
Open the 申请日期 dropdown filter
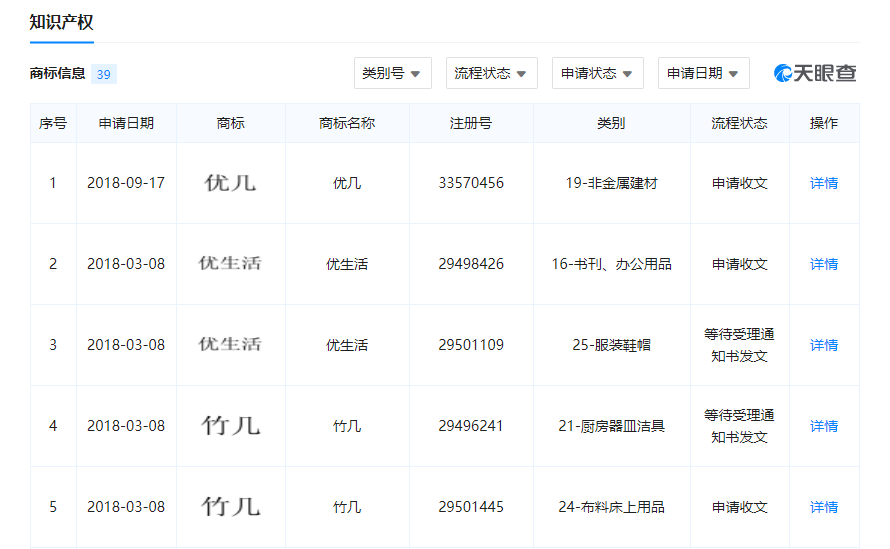704,73
